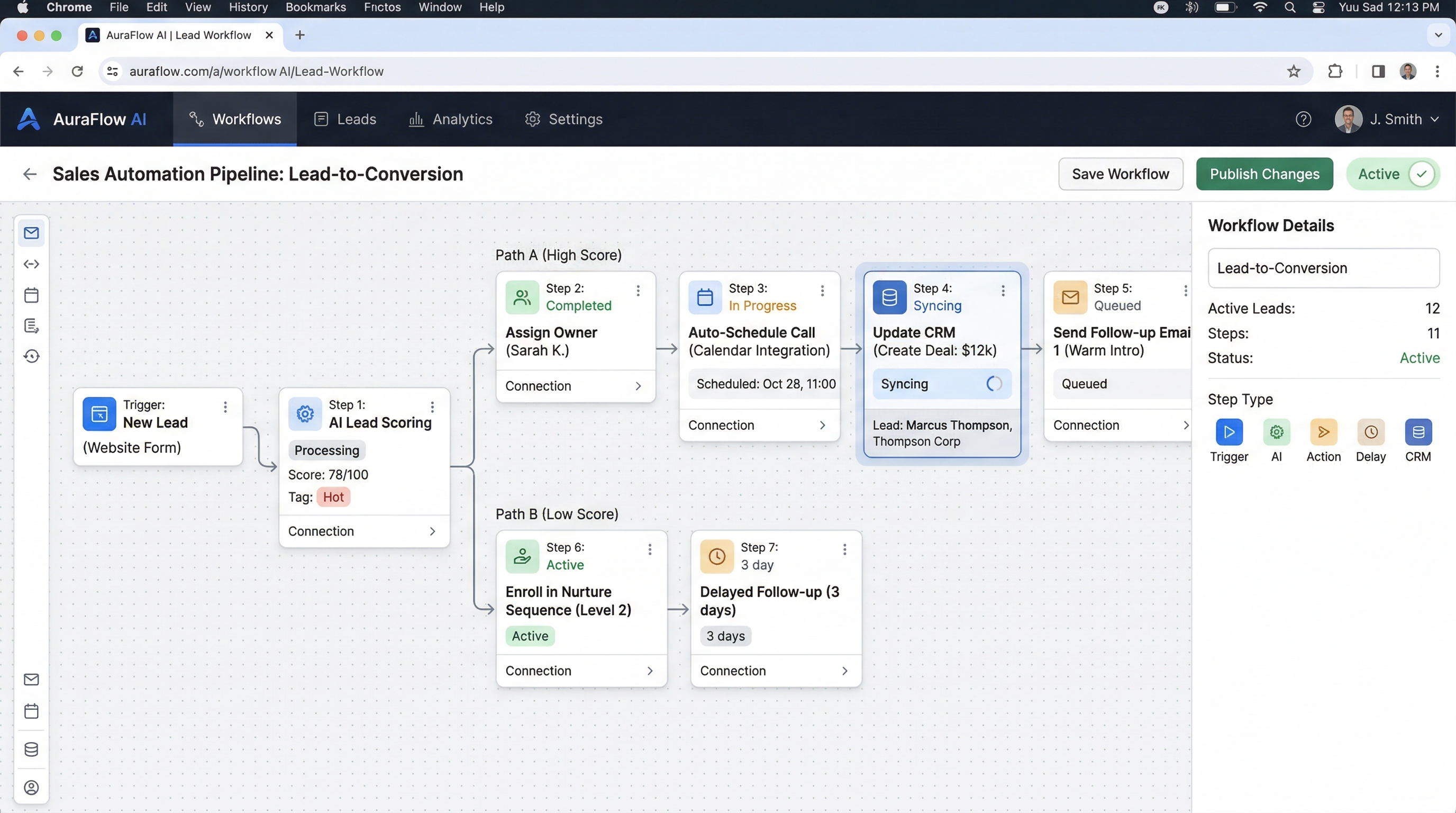Select the AI step type icon

point(1276,432)
